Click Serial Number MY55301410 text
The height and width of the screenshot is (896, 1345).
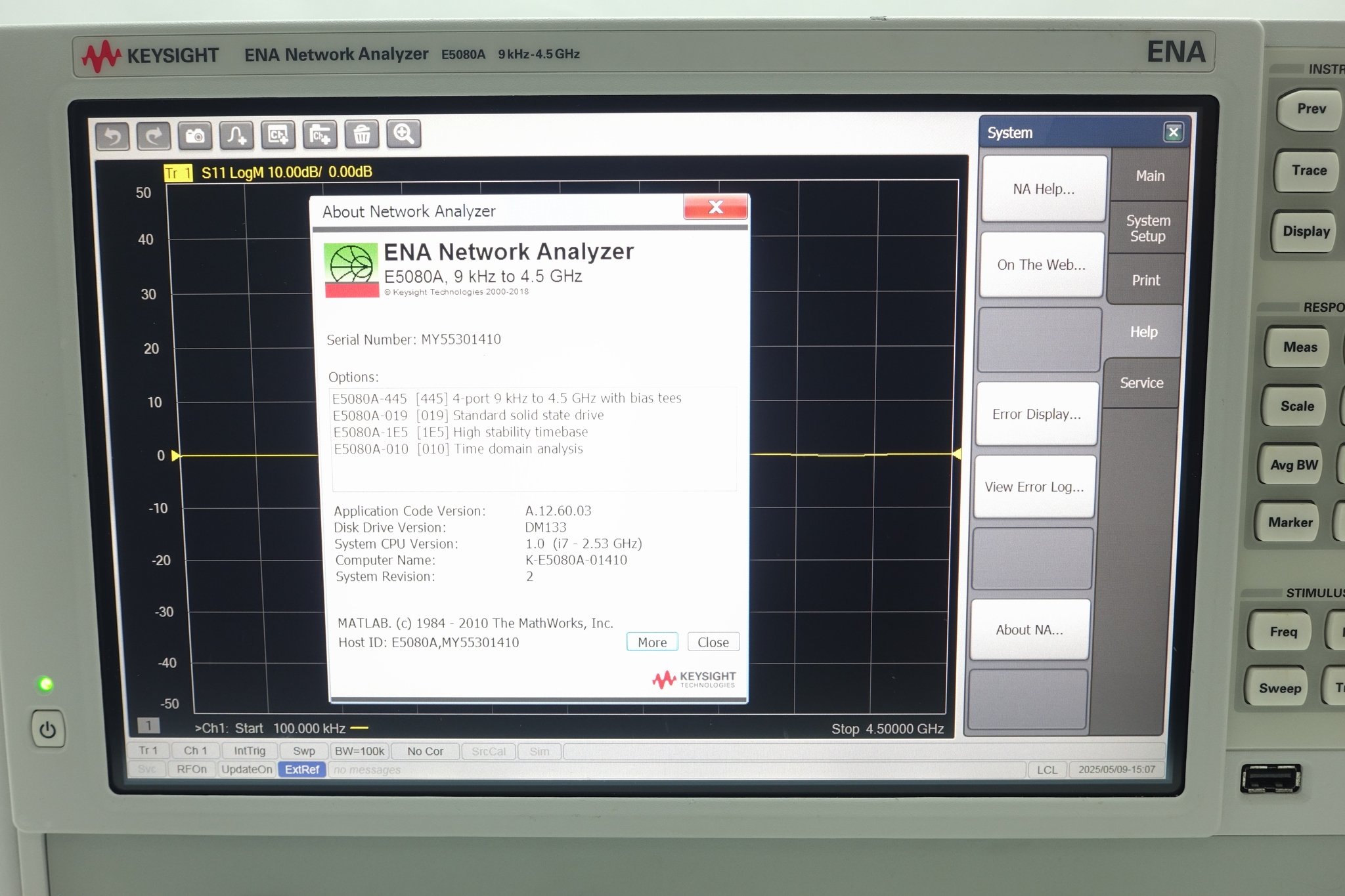click(414, 339)
